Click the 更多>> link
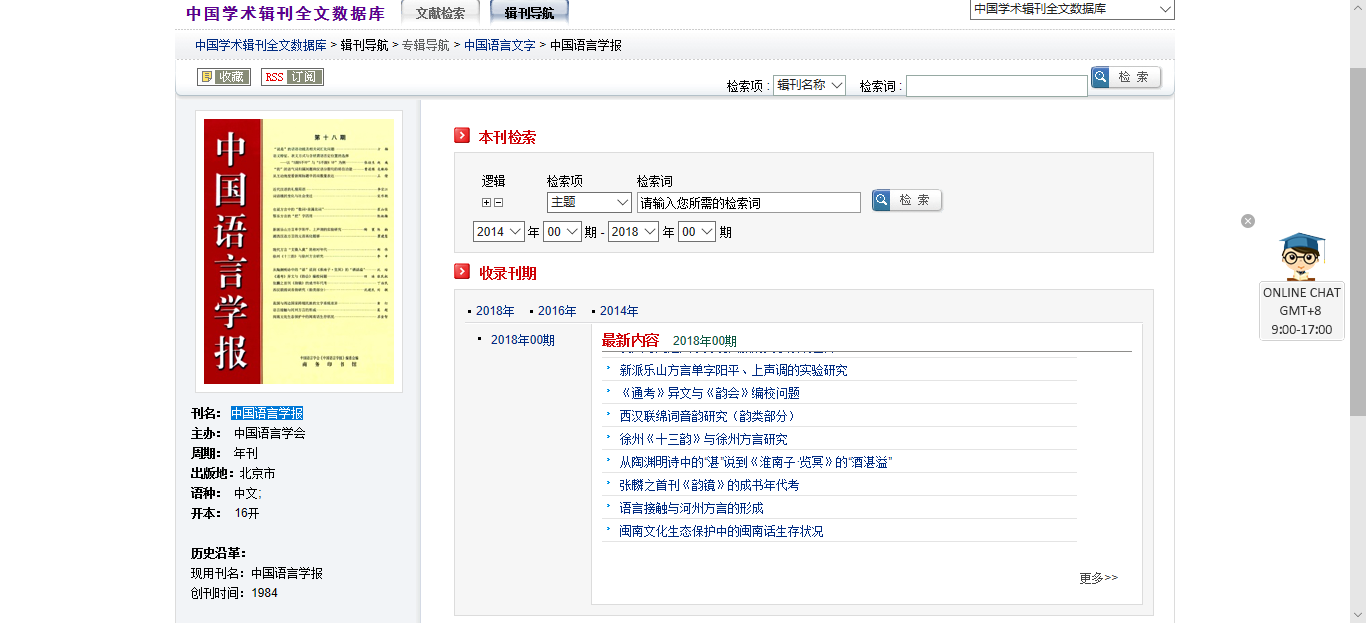 pos(1098,578)
